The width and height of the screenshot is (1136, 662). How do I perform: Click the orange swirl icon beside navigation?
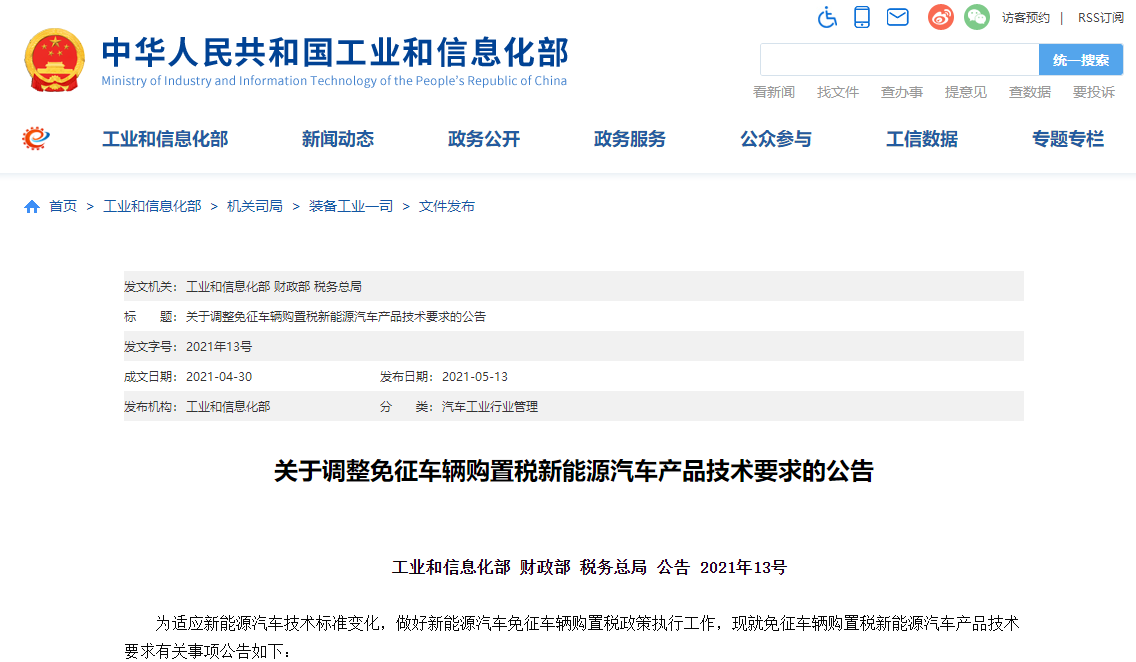tap(36, 138)
